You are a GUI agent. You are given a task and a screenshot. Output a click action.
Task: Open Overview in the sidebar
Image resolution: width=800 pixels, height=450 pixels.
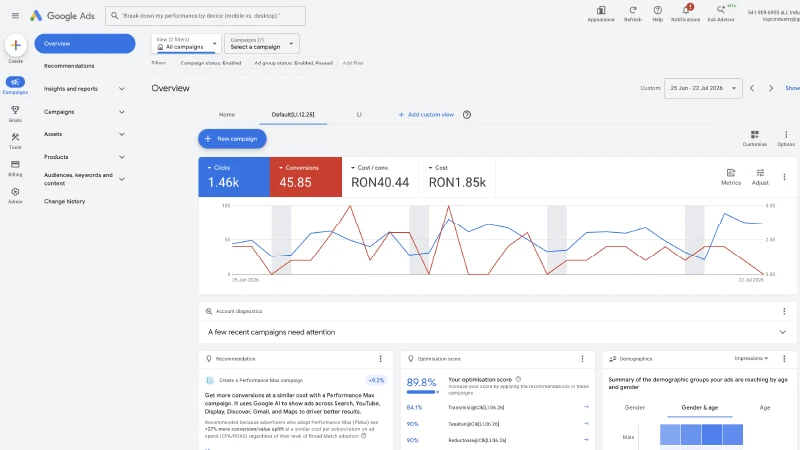coord(85,44)
